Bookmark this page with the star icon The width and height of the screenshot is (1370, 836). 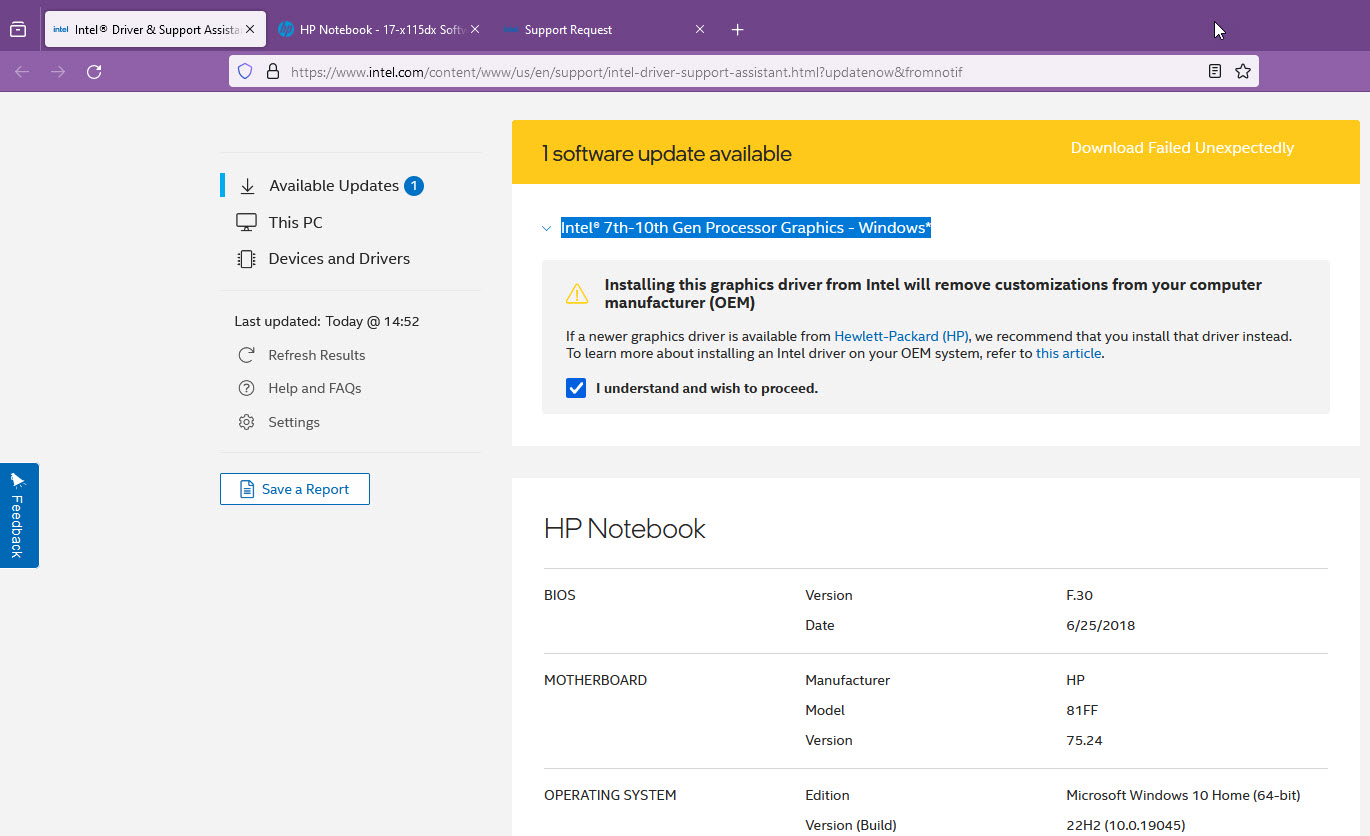pyautogui.click(x=1243, y=71)
